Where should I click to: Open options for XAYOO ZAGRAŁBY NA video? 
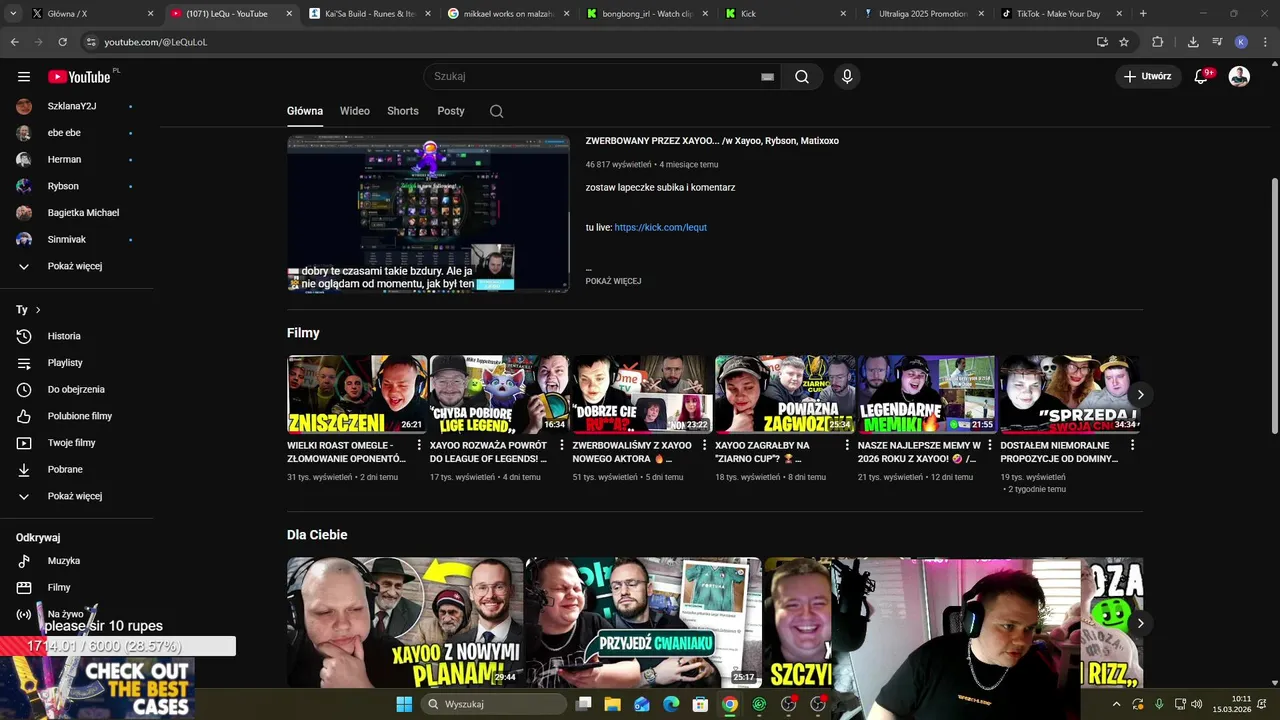click(847, 446)
